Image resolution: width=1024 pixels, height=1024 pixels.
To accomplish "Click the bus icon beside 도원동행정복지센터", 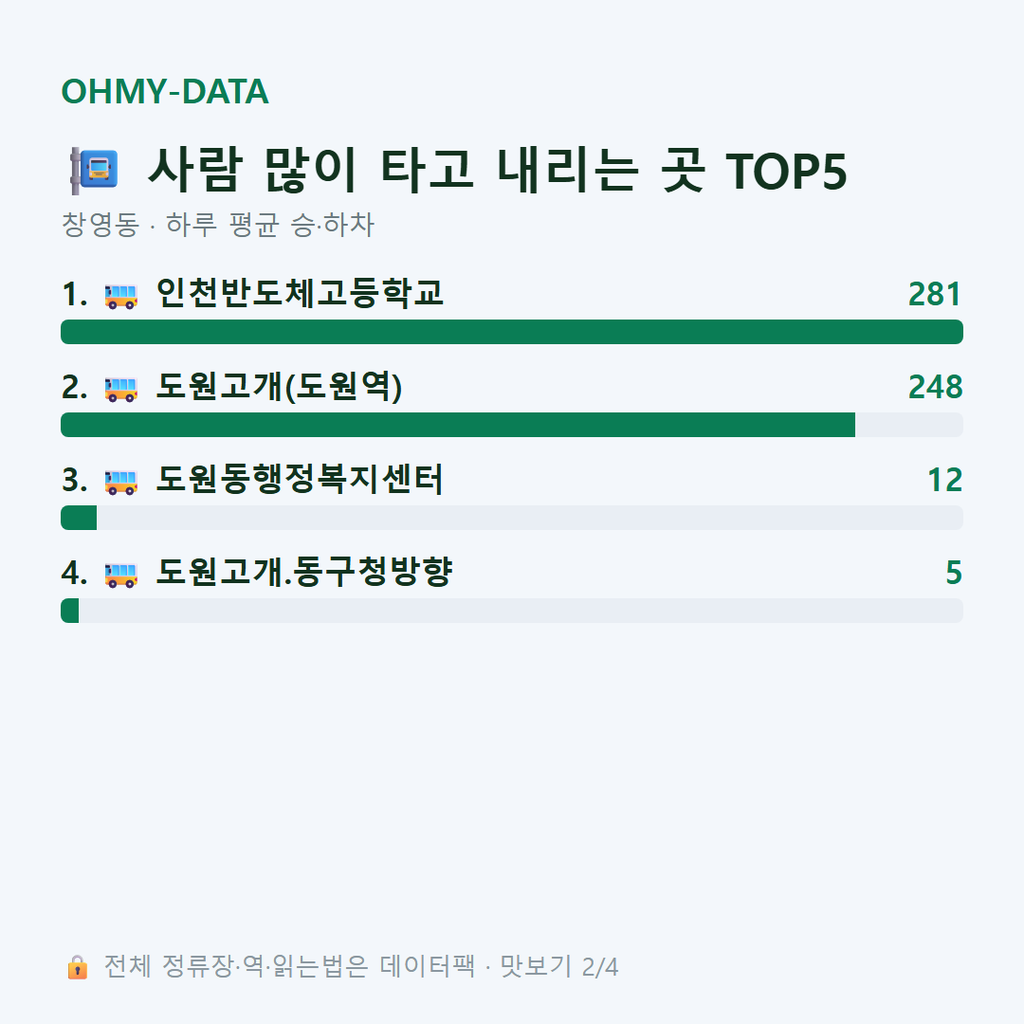I will 121,482.
